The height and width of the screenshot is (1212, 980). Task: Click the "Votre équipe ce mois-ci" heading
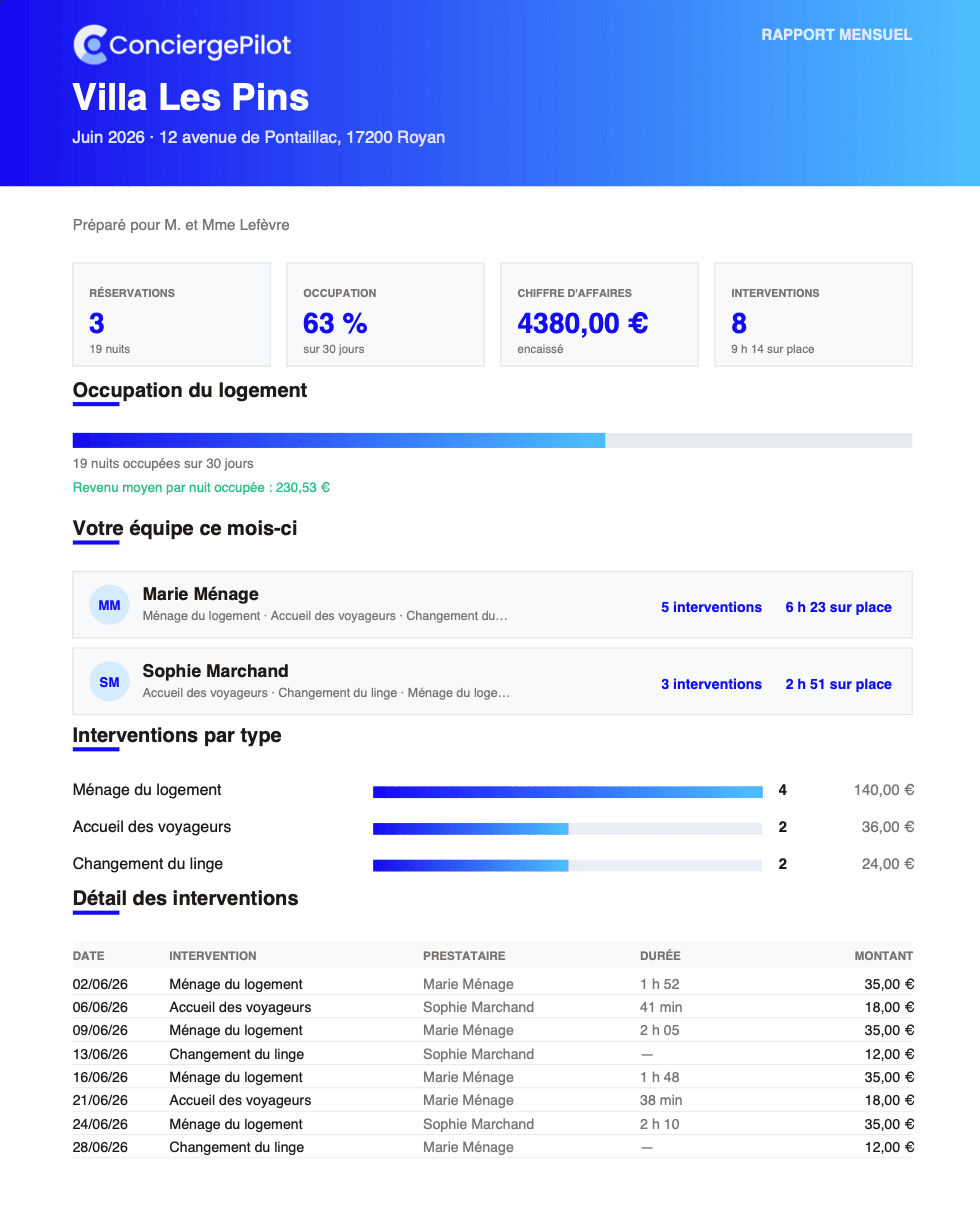tap(185, 528)
